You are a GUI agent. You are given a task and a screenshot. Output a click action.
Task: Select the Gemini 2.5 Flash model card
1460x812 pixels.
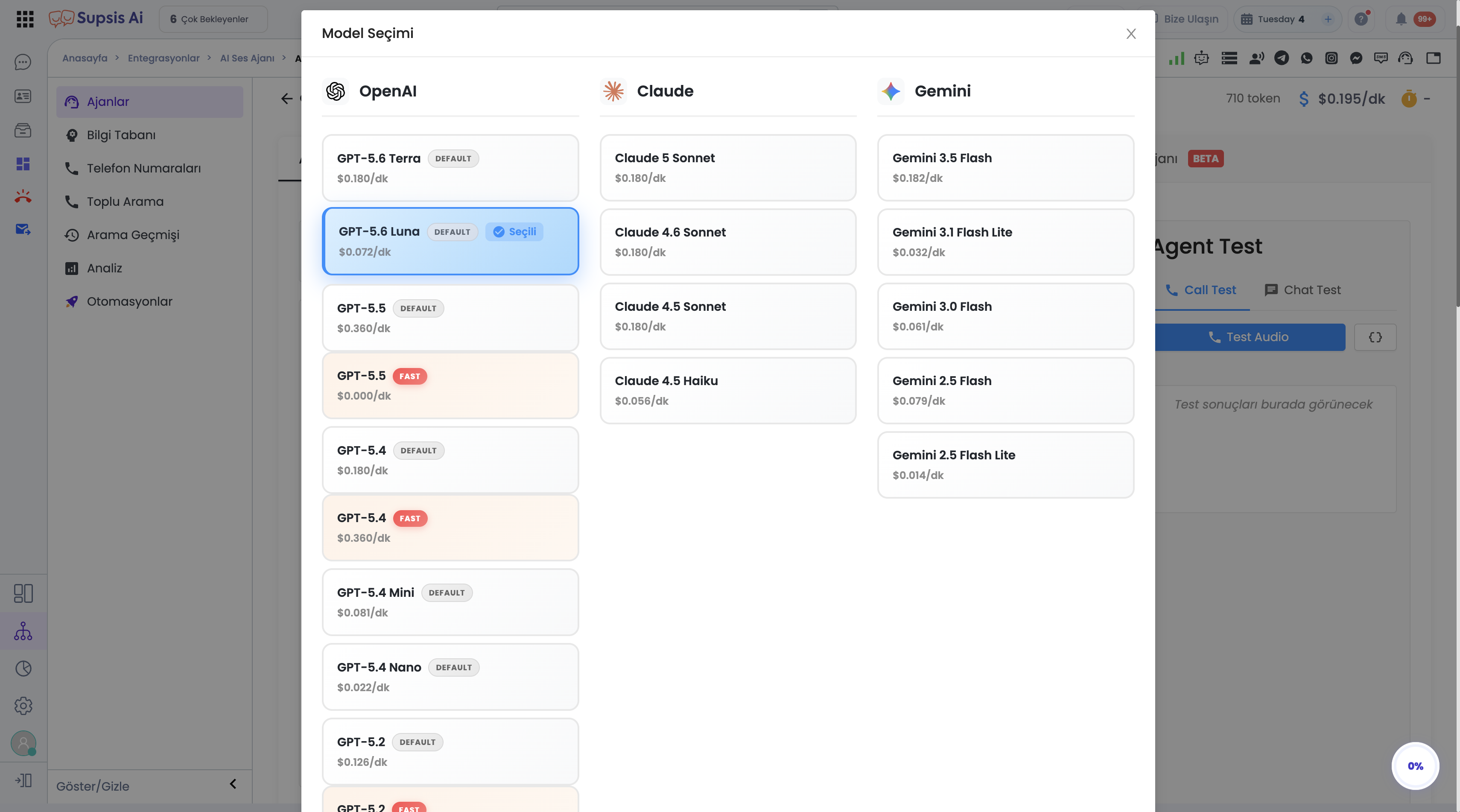(1005, 390)
